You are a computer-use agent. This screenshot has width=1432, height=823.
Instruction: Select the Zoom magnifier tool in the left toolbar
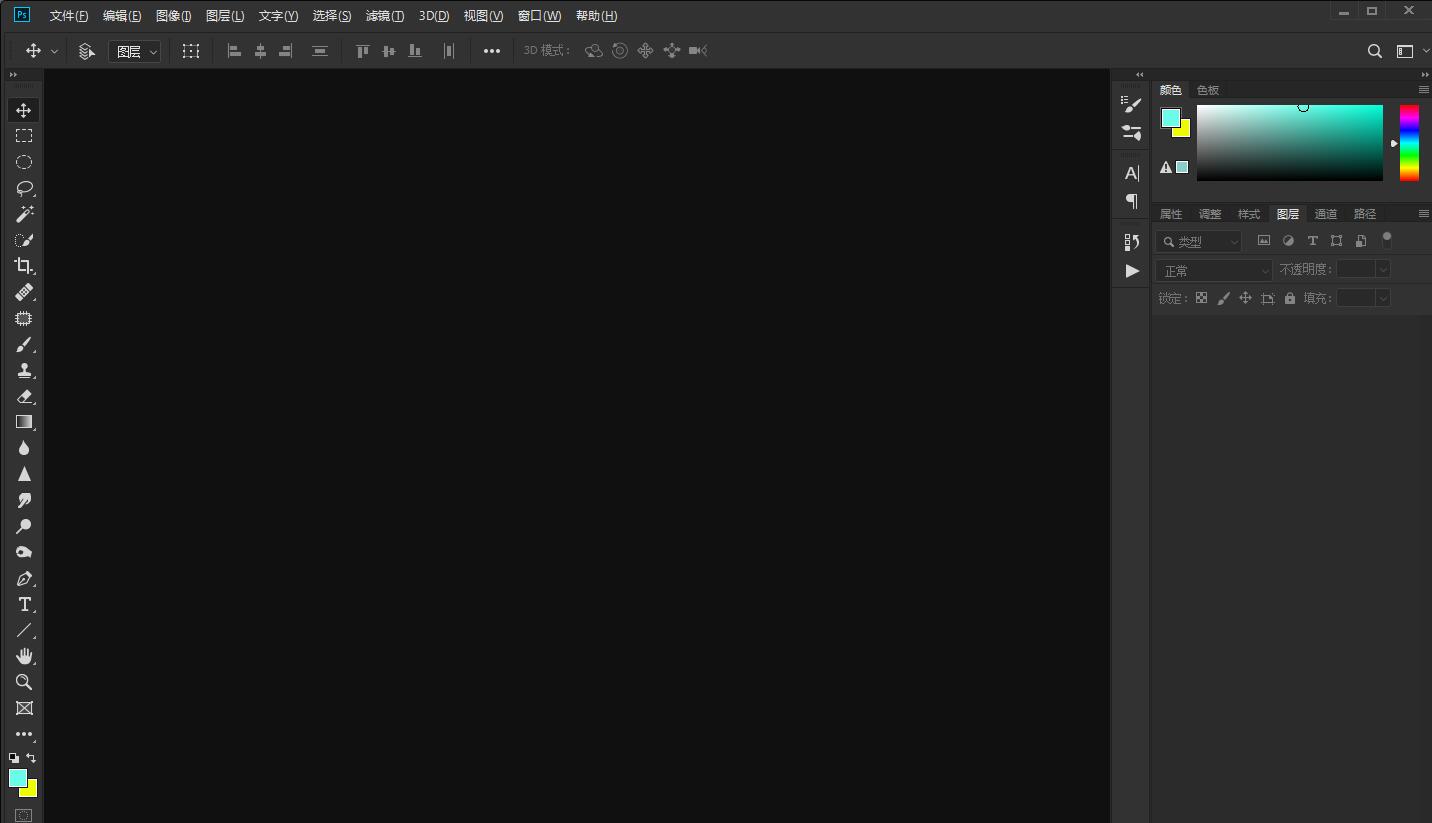coord(24,682)
